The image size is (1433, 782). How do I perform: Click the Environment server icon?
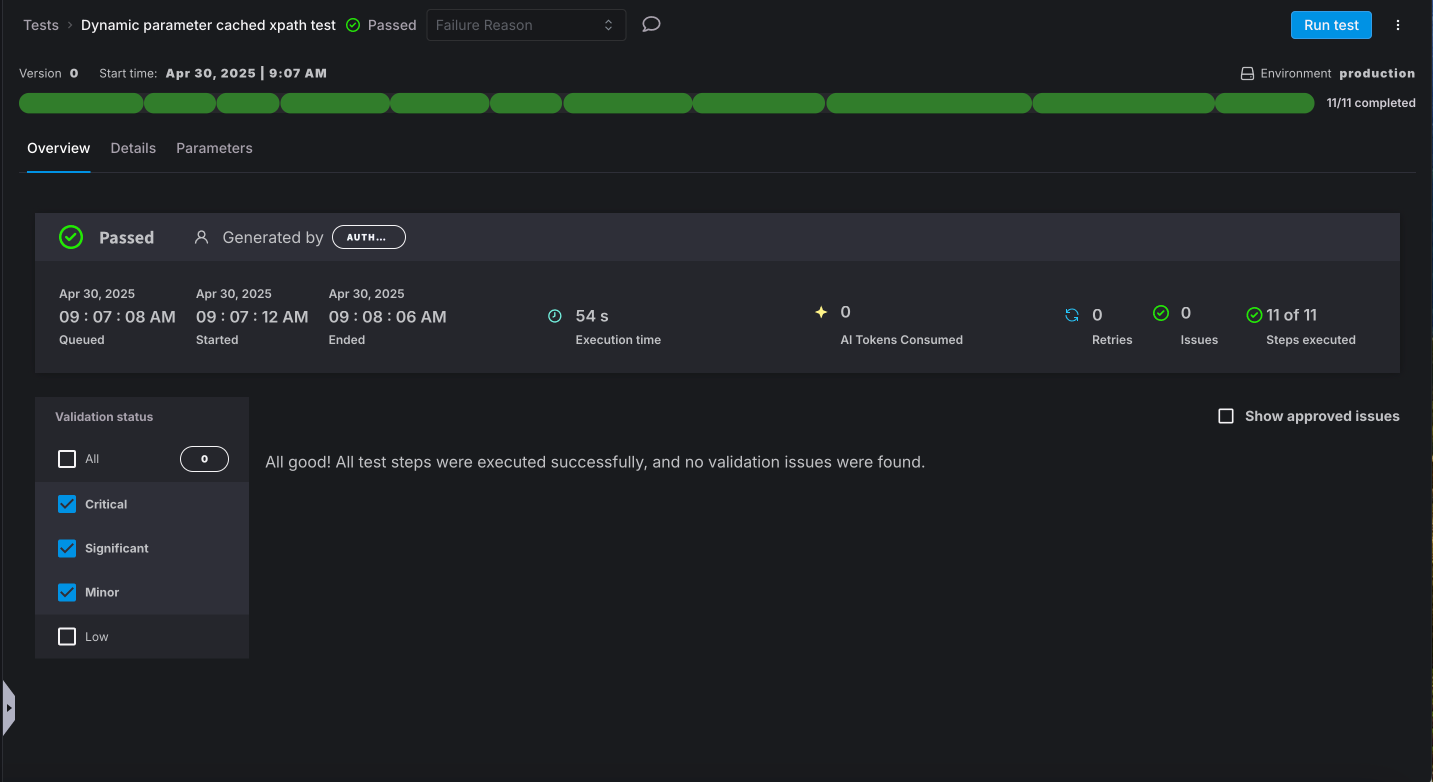coord(1247,74)
